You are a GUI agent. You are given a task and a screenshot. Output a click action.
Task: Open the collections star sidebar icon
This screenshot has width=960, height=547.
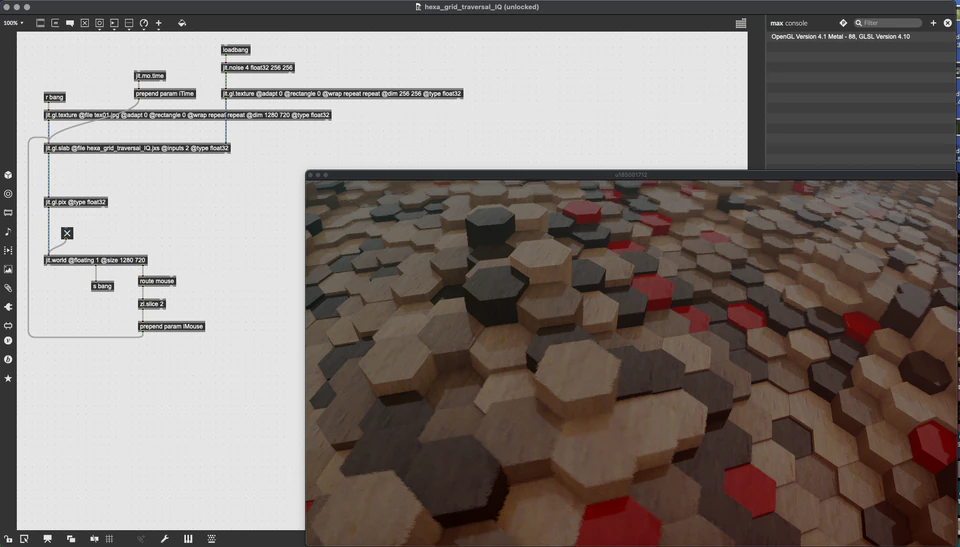pos(8,379)
